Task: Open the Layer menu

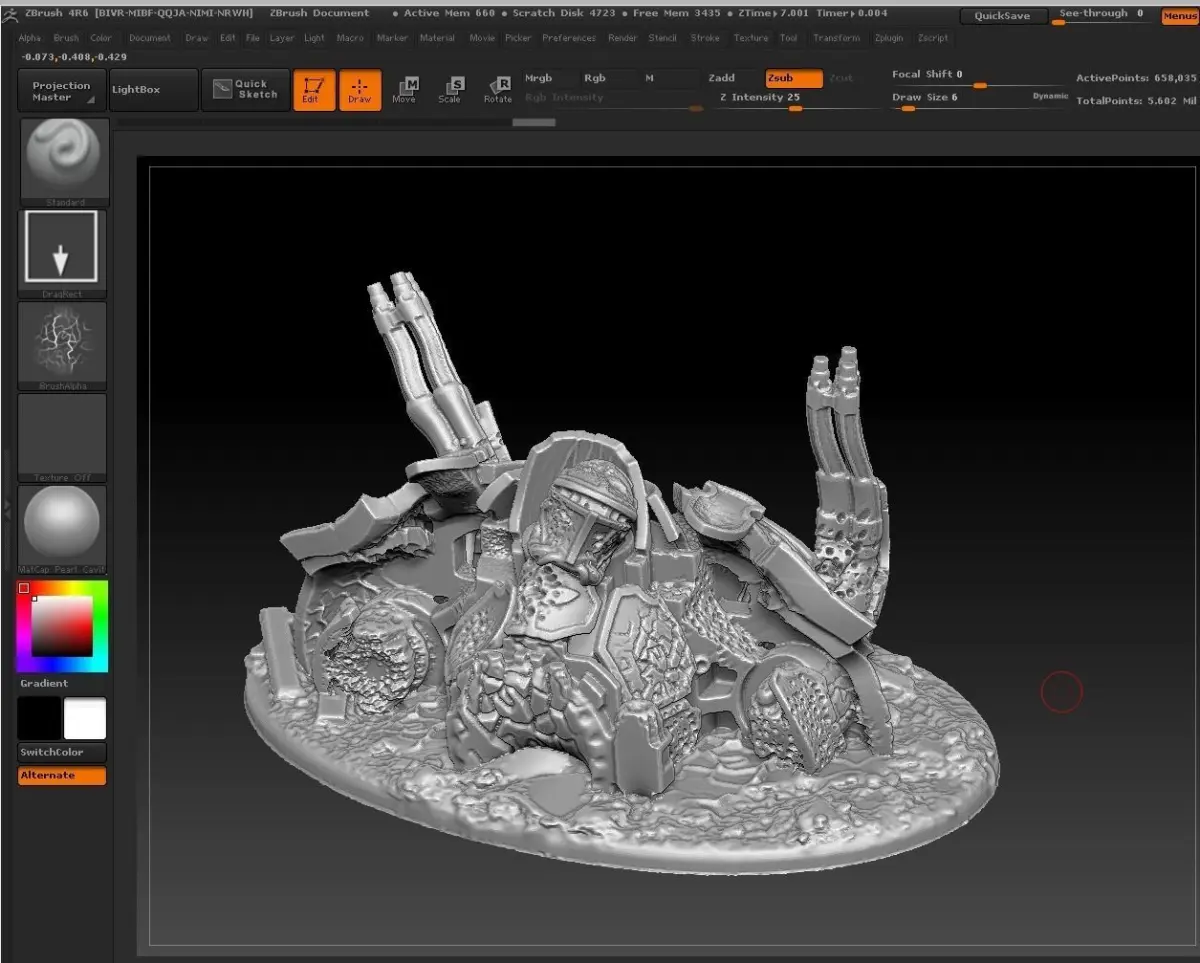Action: coord(282,38)
